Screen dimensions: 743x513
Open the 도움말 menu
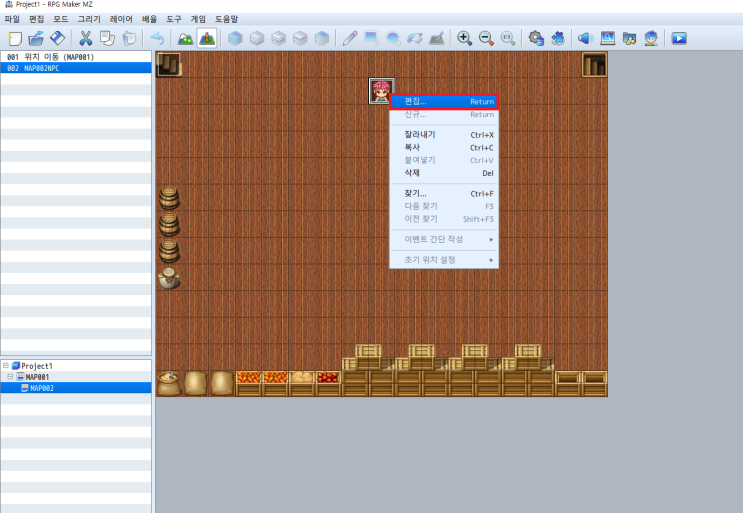[x=227, y=19]
